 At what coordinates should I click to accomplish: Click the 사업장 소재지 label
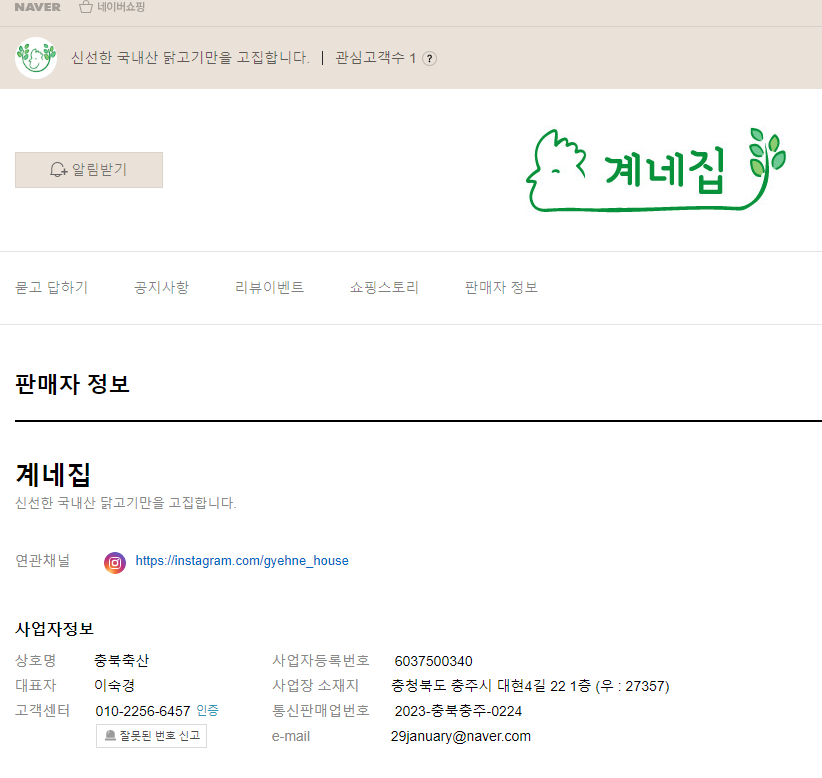315,685
